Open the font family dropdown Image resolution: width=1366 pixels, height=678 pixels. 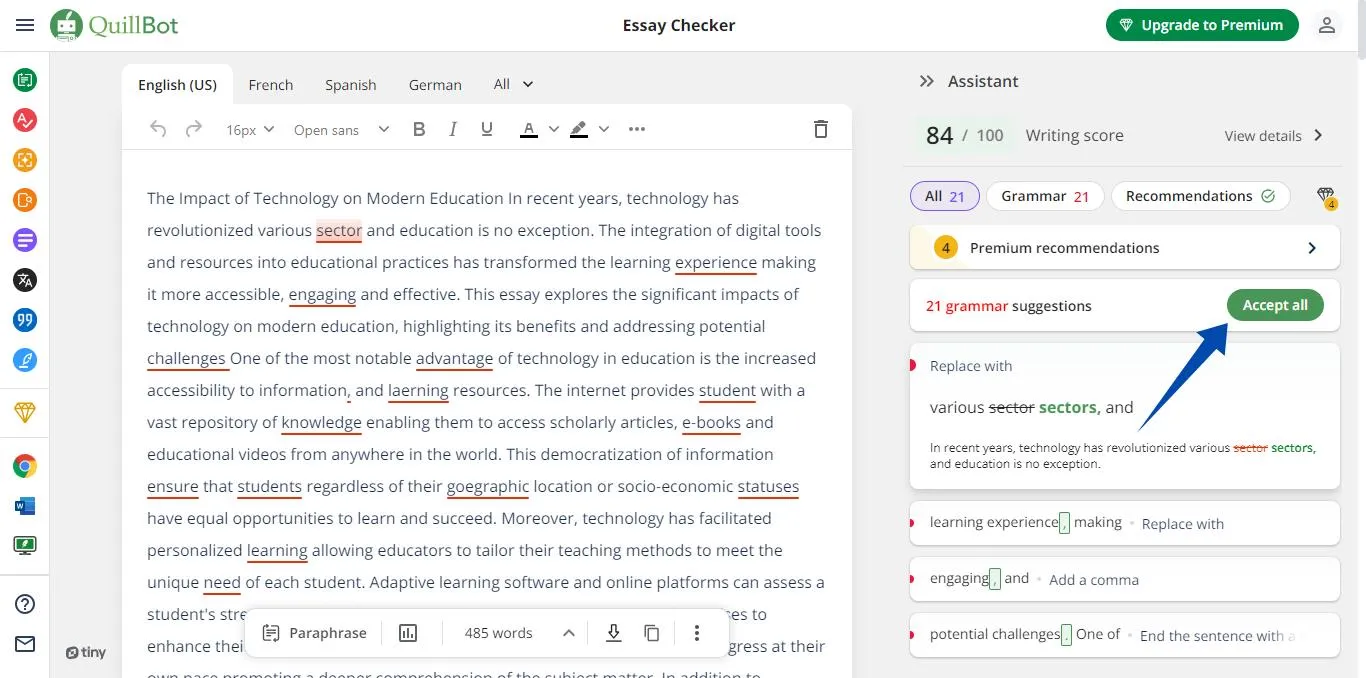[x=341, y=128]
